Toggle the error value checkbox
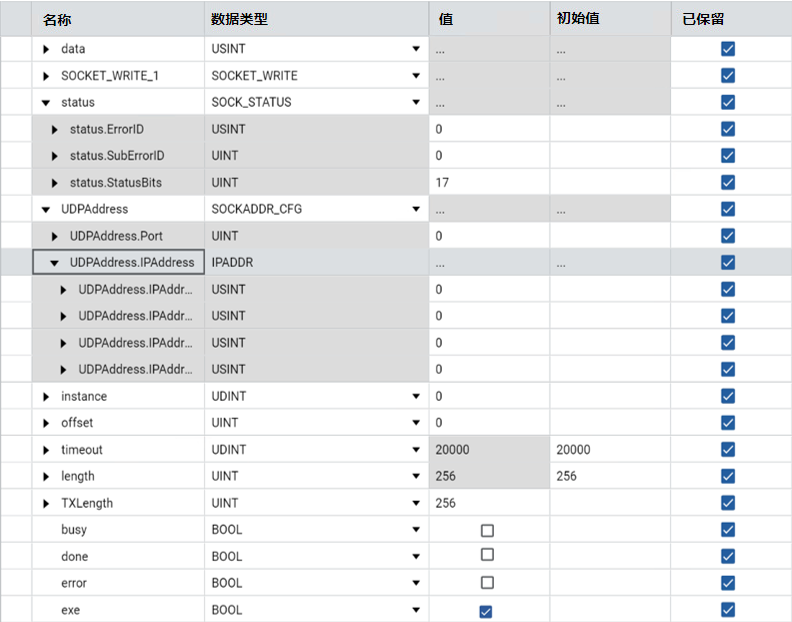 [x=487, y=583]
